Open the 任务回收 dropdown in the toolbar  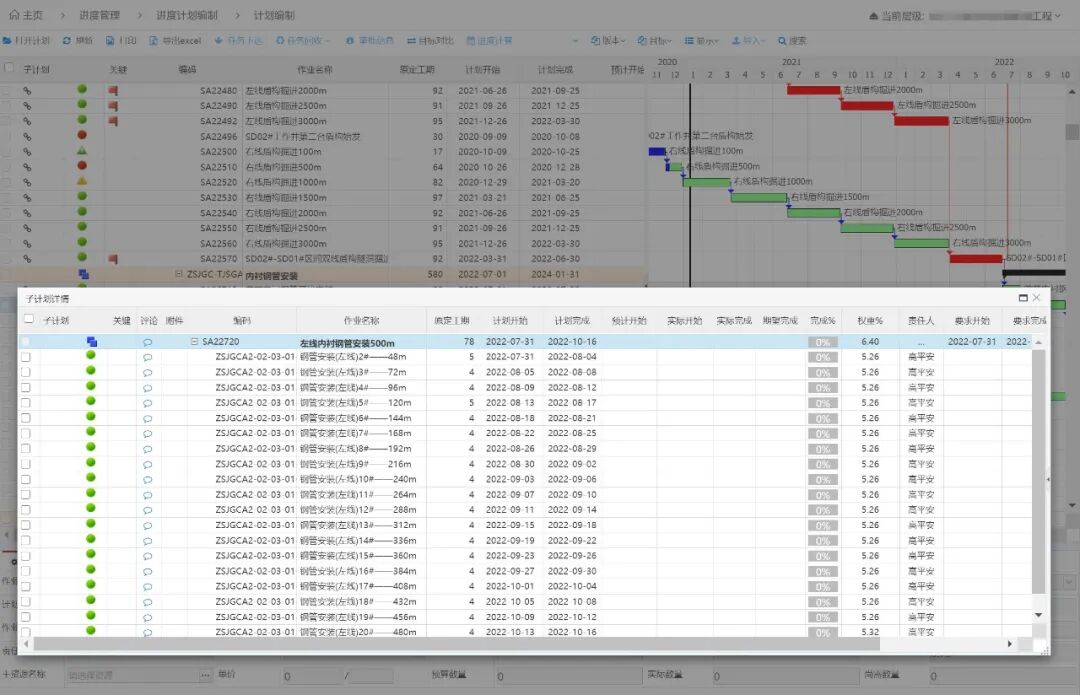[303, 41]
